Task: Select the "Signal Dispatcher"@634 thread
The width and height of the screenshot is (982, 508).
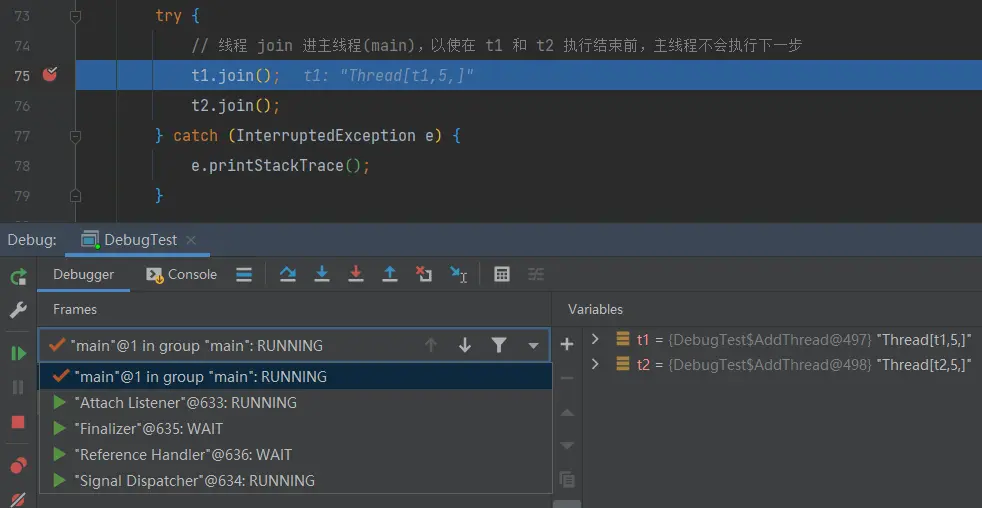Action: pyautogui.click(x=296, y=481)
